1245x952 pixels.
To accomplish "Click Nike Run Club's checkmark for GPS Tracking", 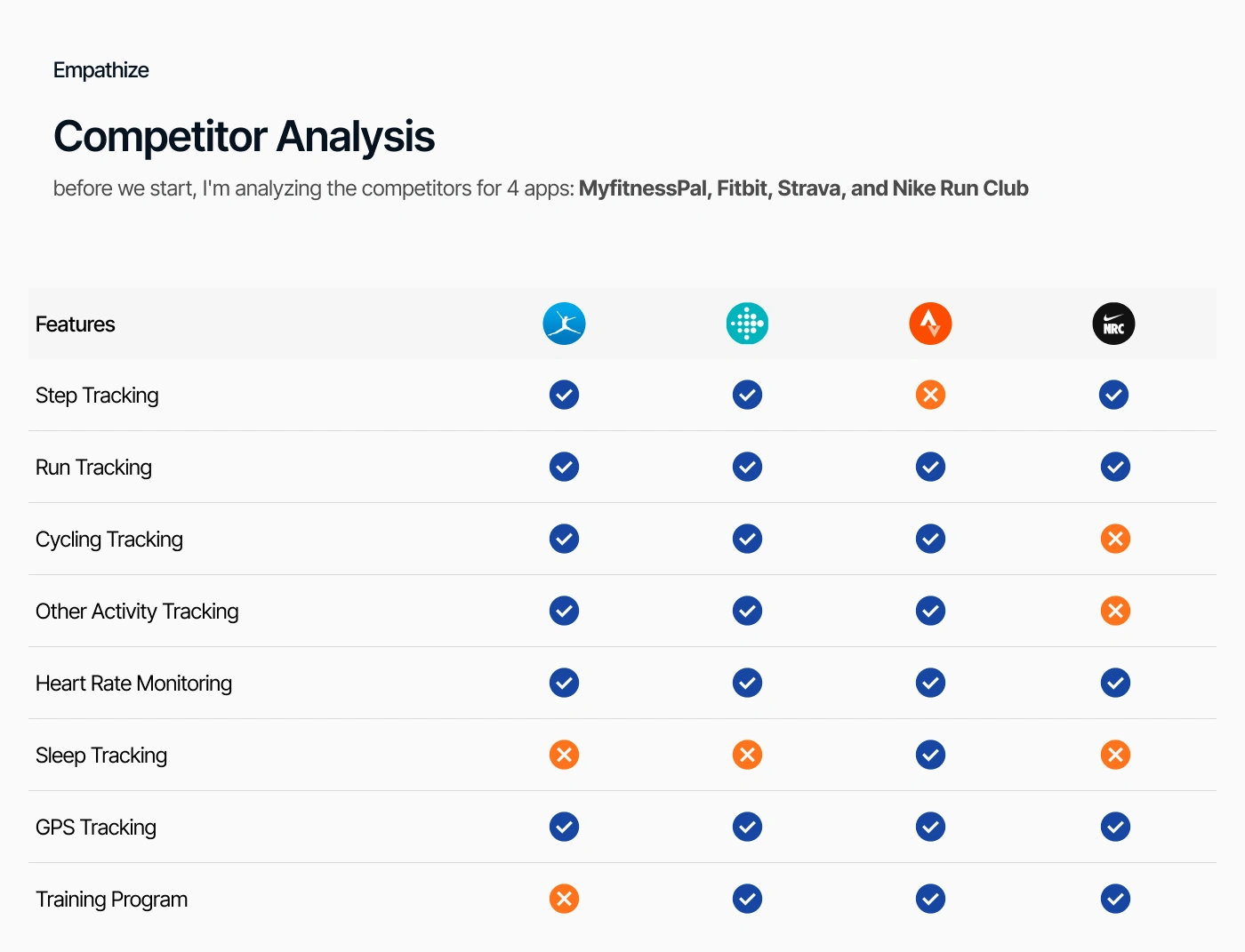I will (1115, 827).
